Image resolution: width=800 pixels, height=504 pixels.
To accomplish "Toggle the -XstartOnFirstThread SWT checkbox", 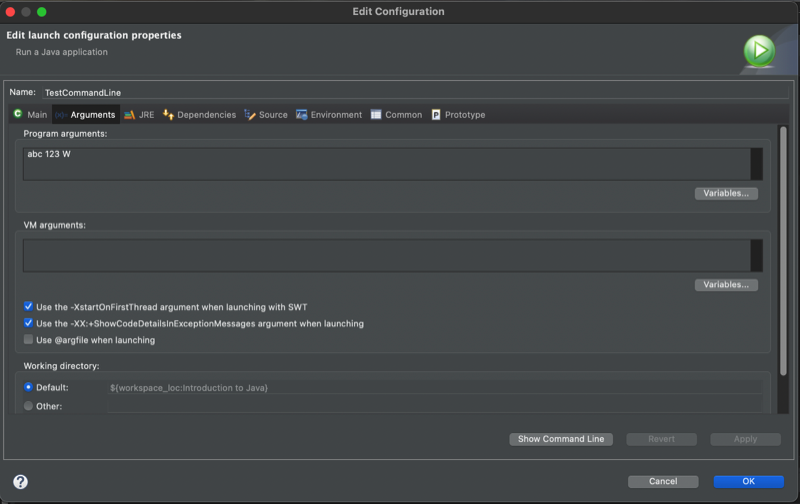I will [29, 307].
